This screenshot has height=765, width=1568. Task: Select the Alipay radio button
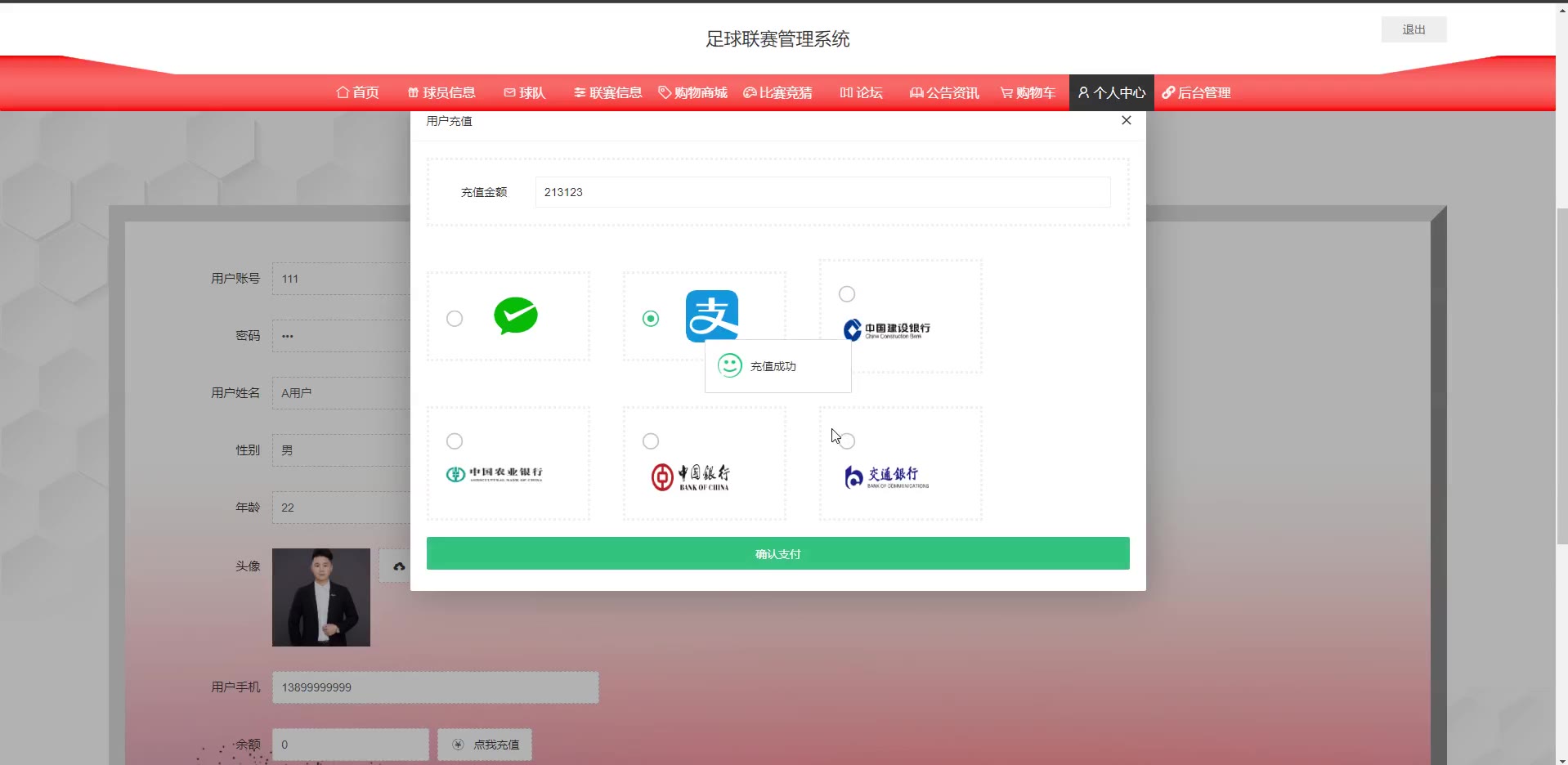651,319
